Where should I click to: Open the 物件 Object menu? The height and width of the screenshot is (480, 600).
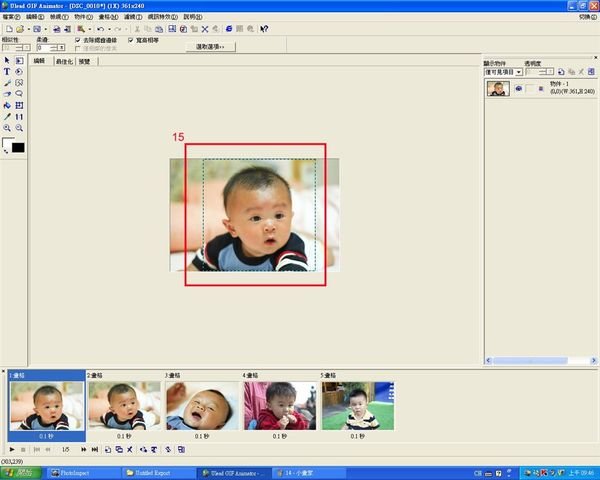click(x=83, y=17)
